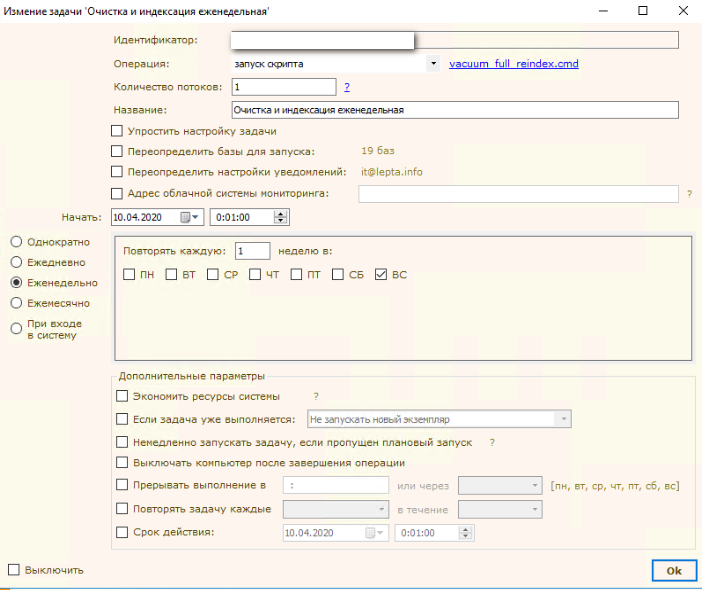Click the Идентификатор field

pyautogui.click(x=455, y=40)
